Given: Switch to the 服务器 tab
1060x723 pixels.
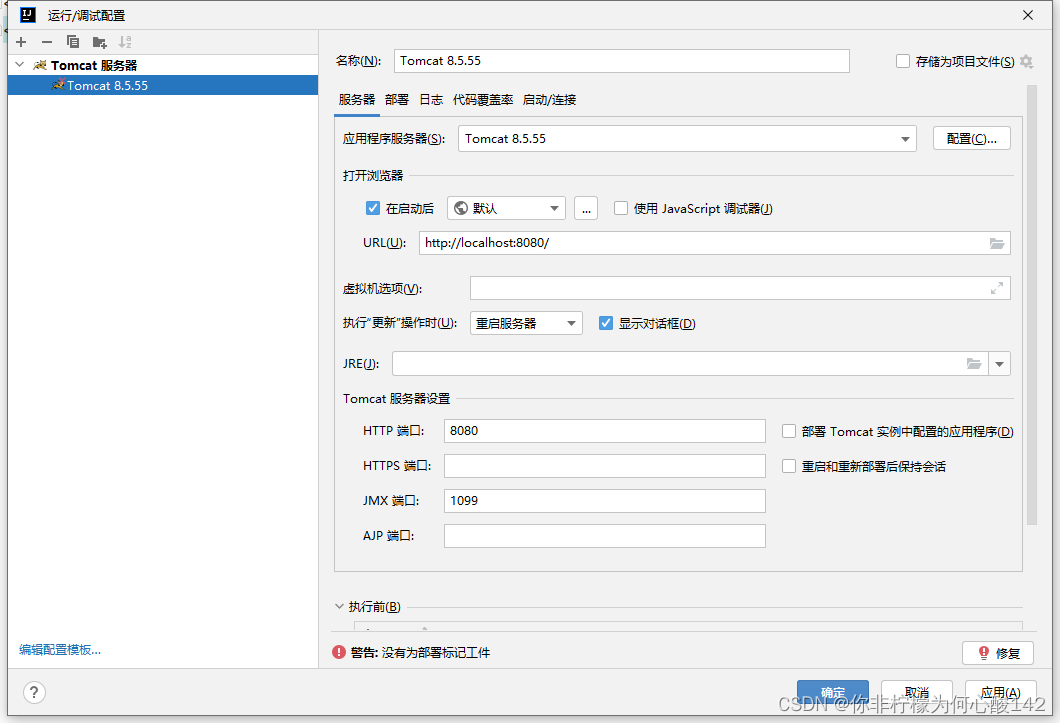Looking at the screenshot, I should pos(357,100).
